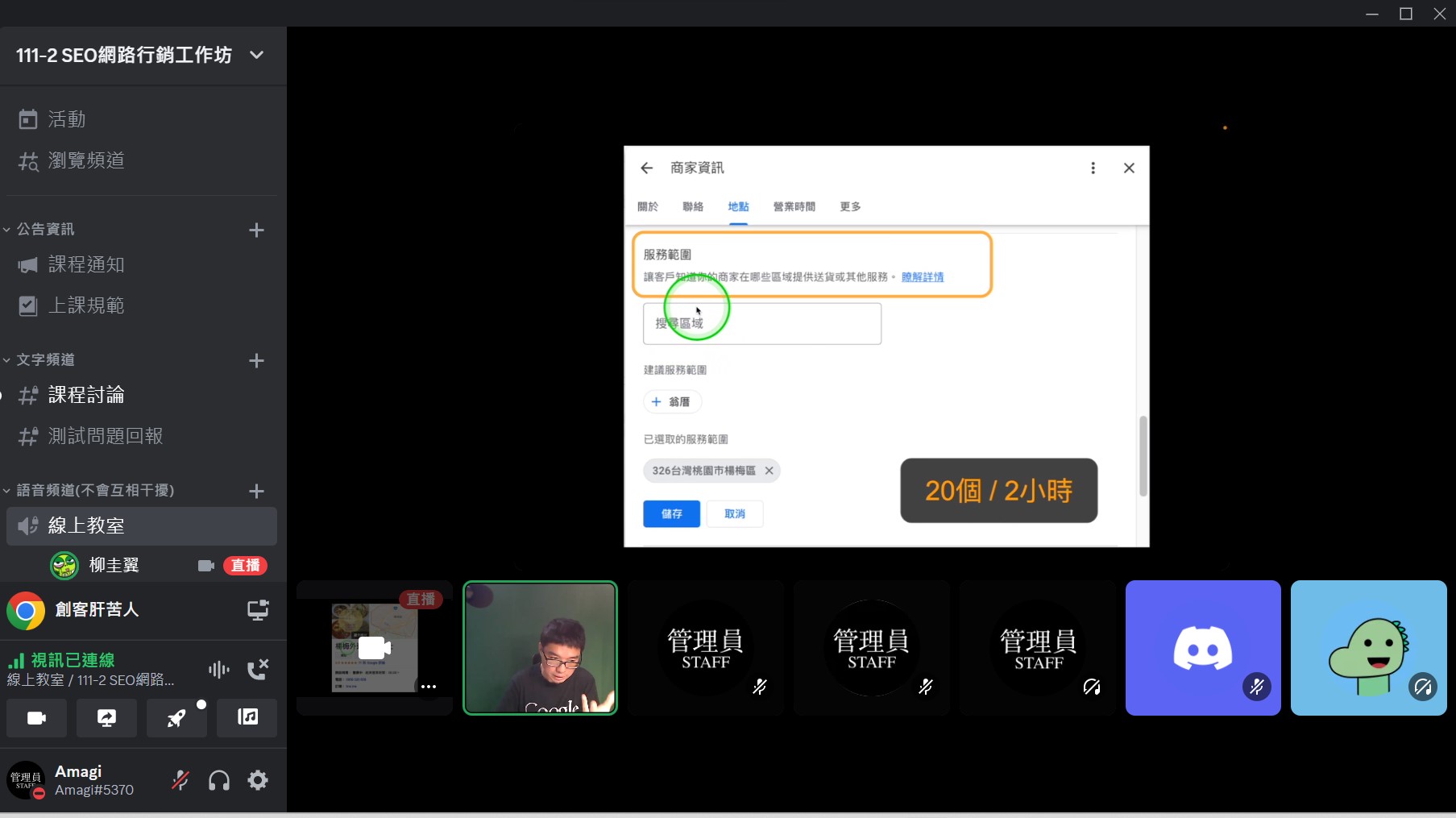Click the camera icon beside 柳圭翼
This screenshot has width=1456, height=818.
click(206, 566)
